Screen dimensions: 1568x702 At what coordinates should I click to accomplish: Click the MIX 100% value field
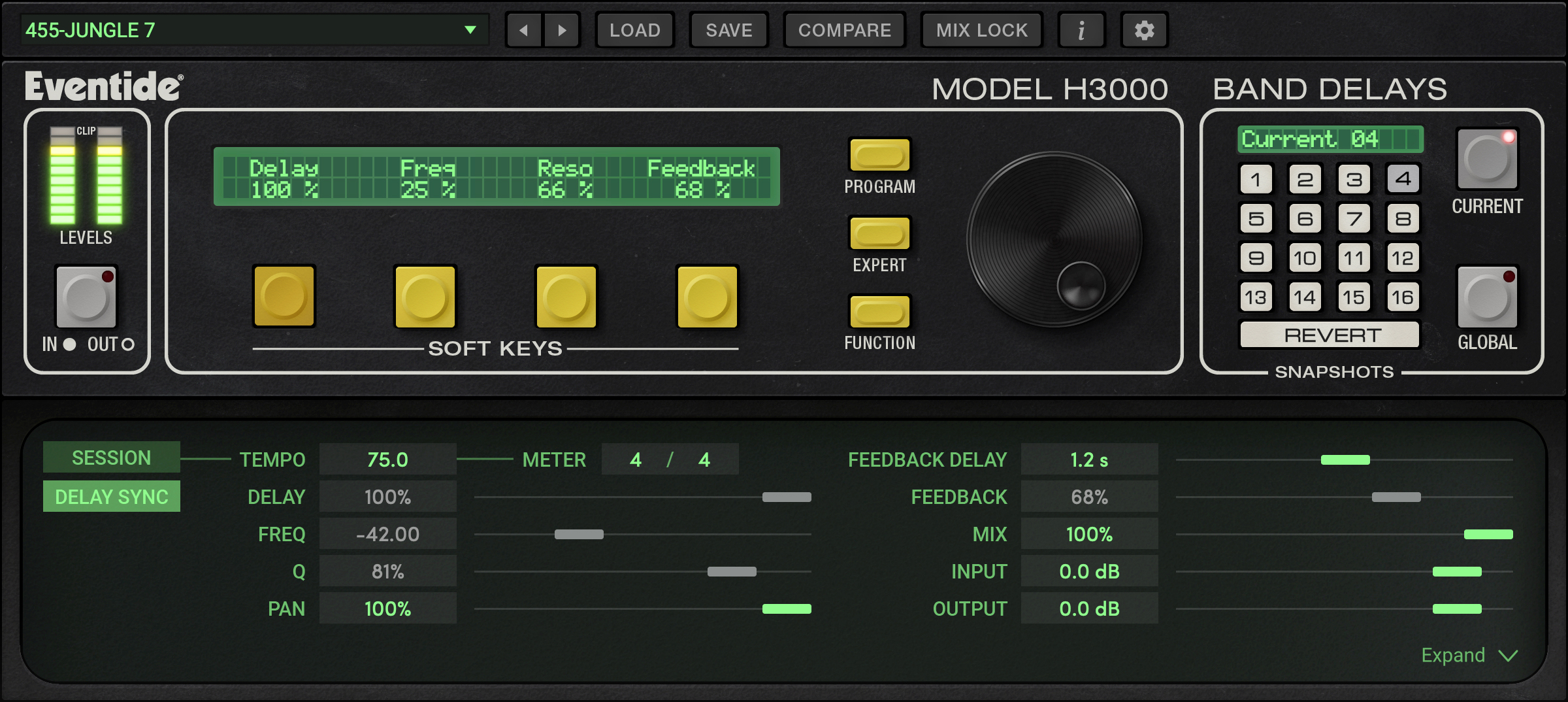coord(1090,534)
